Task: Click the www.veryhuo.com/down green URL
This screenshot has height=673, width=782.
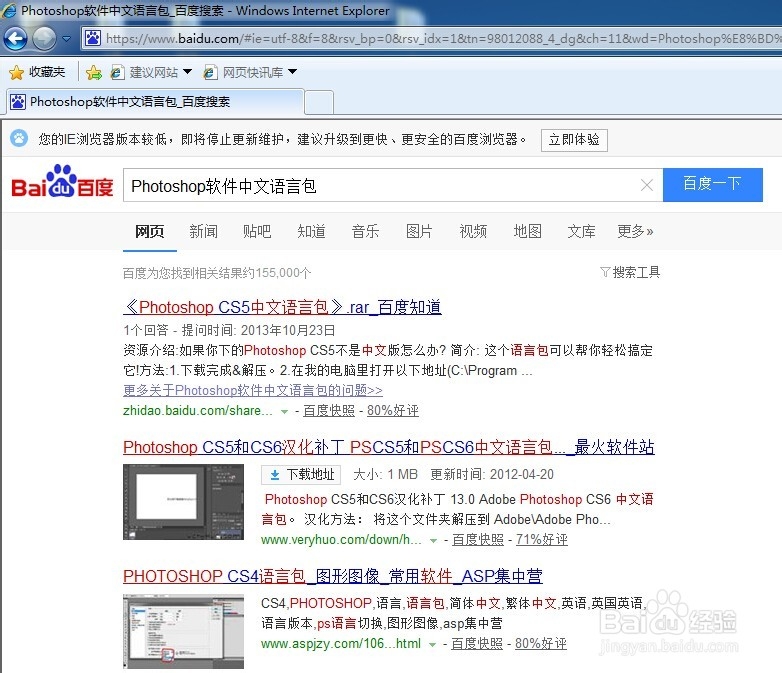Action: click(341, 540)
